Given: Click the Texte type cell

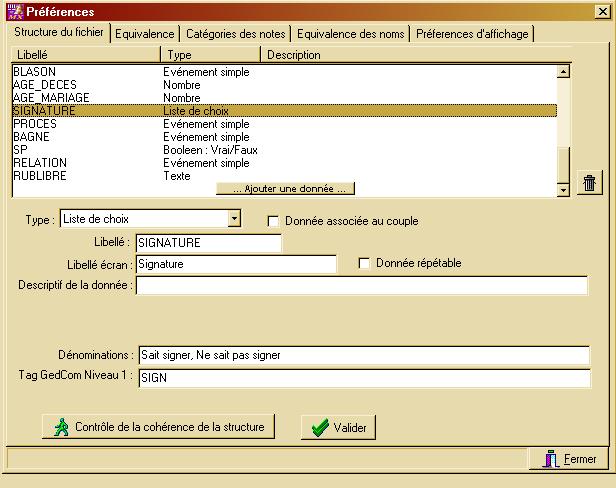Looking at the screenshot, I should pos(177,176).
